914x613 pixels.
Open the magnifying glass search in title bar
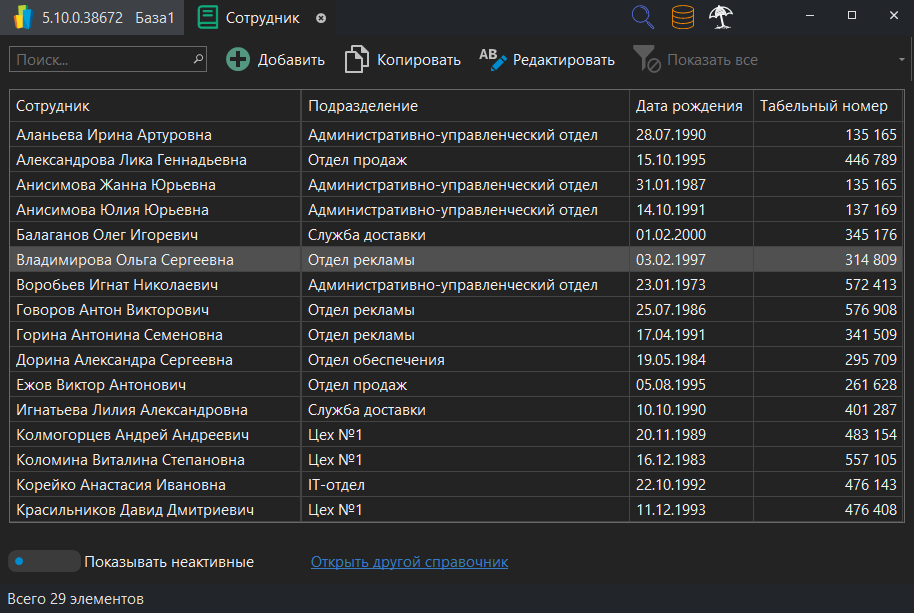(644, 17)
